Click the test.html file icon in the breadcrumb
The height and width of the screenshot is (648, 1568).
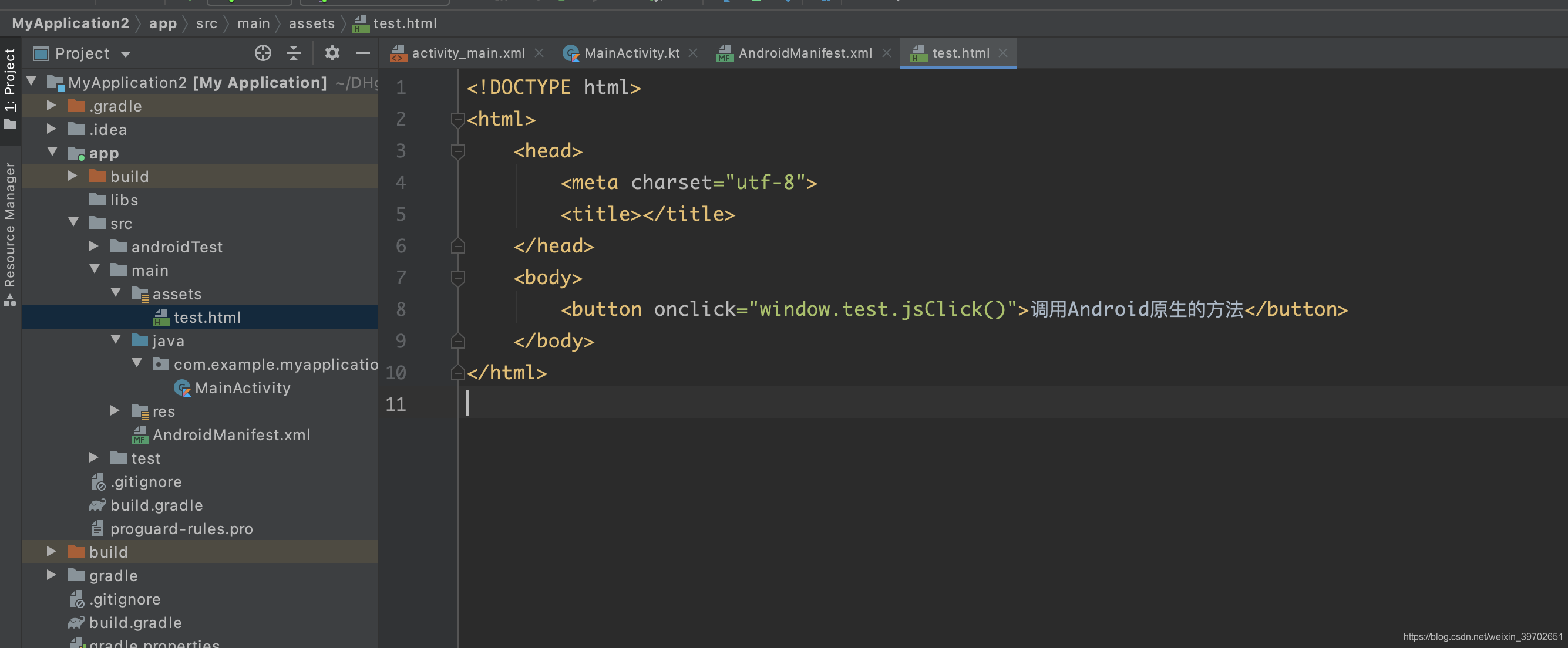tap(361, 23)
